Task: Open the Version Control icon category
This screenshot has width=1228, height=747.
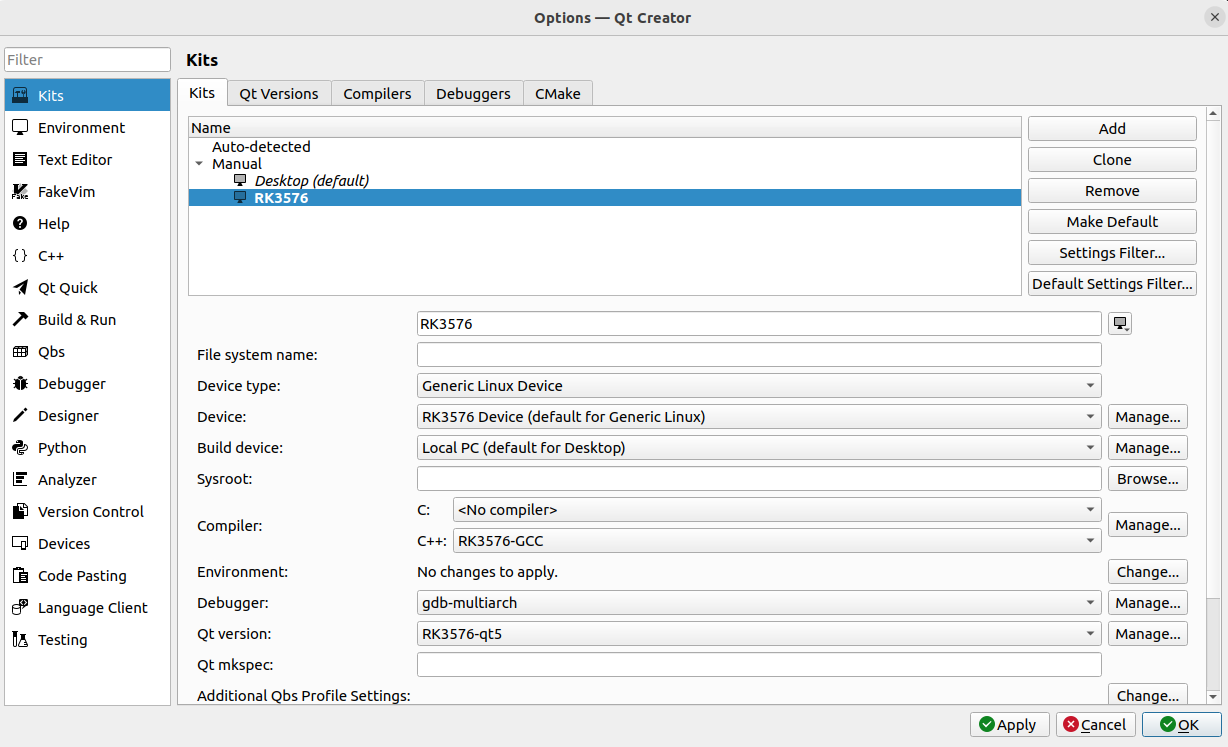Action: coord(19,512)
